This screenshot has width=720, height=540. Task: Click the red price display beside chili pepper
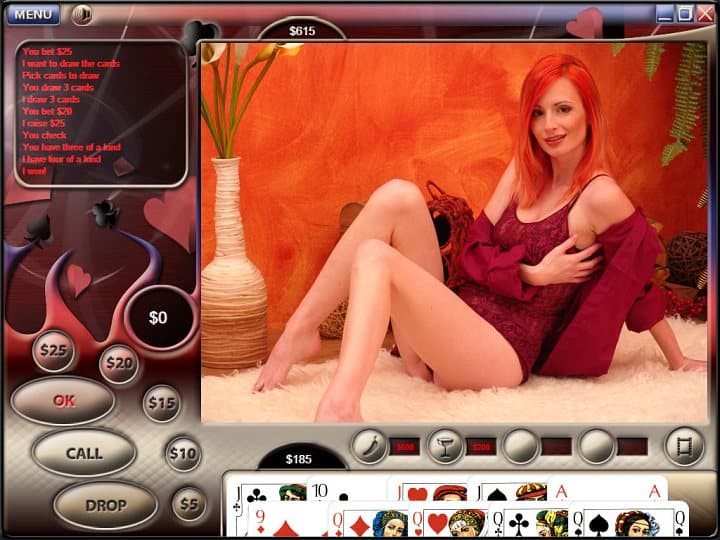point(405,446)
